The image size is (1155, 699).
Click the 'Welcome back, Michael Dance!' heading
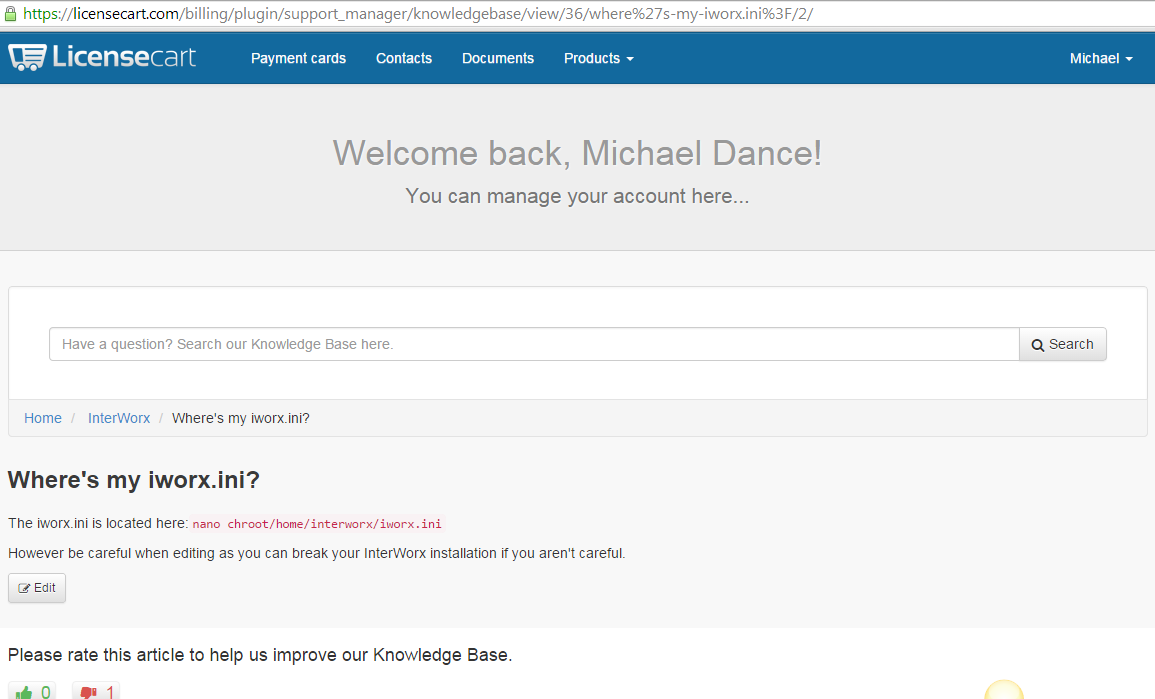point(577,153)
